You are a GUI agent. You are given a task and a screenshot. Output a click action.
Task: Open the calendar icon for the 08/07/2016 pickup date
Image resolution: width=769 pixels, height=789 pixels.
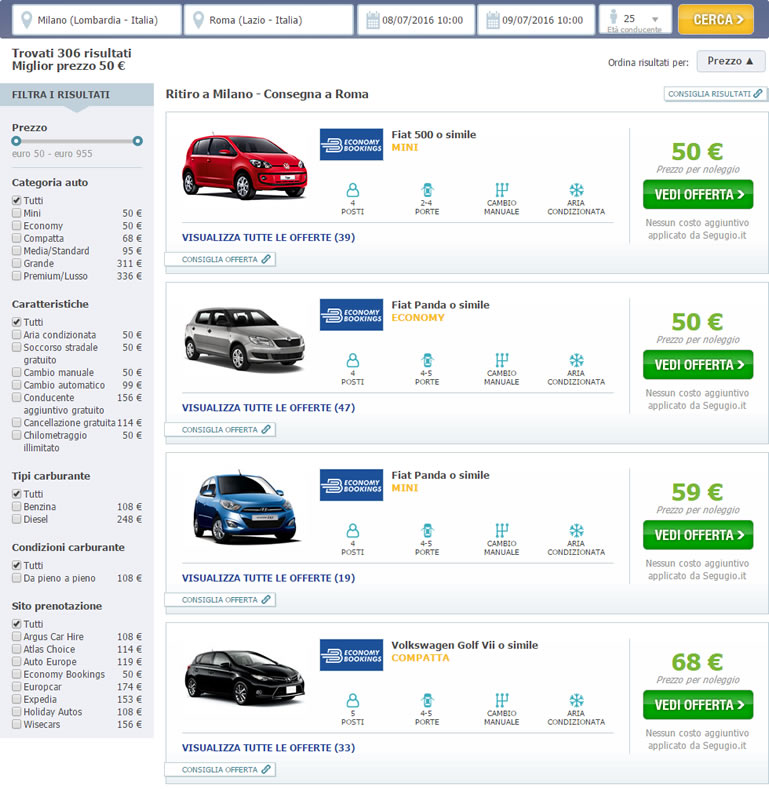373,20
